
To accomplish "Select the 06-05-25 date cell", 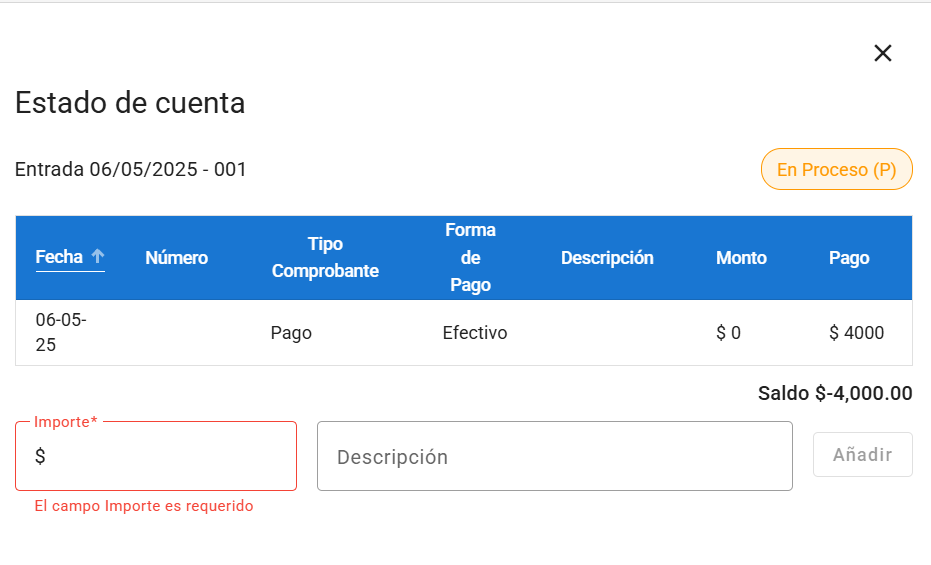I will [x=61, y=332].
